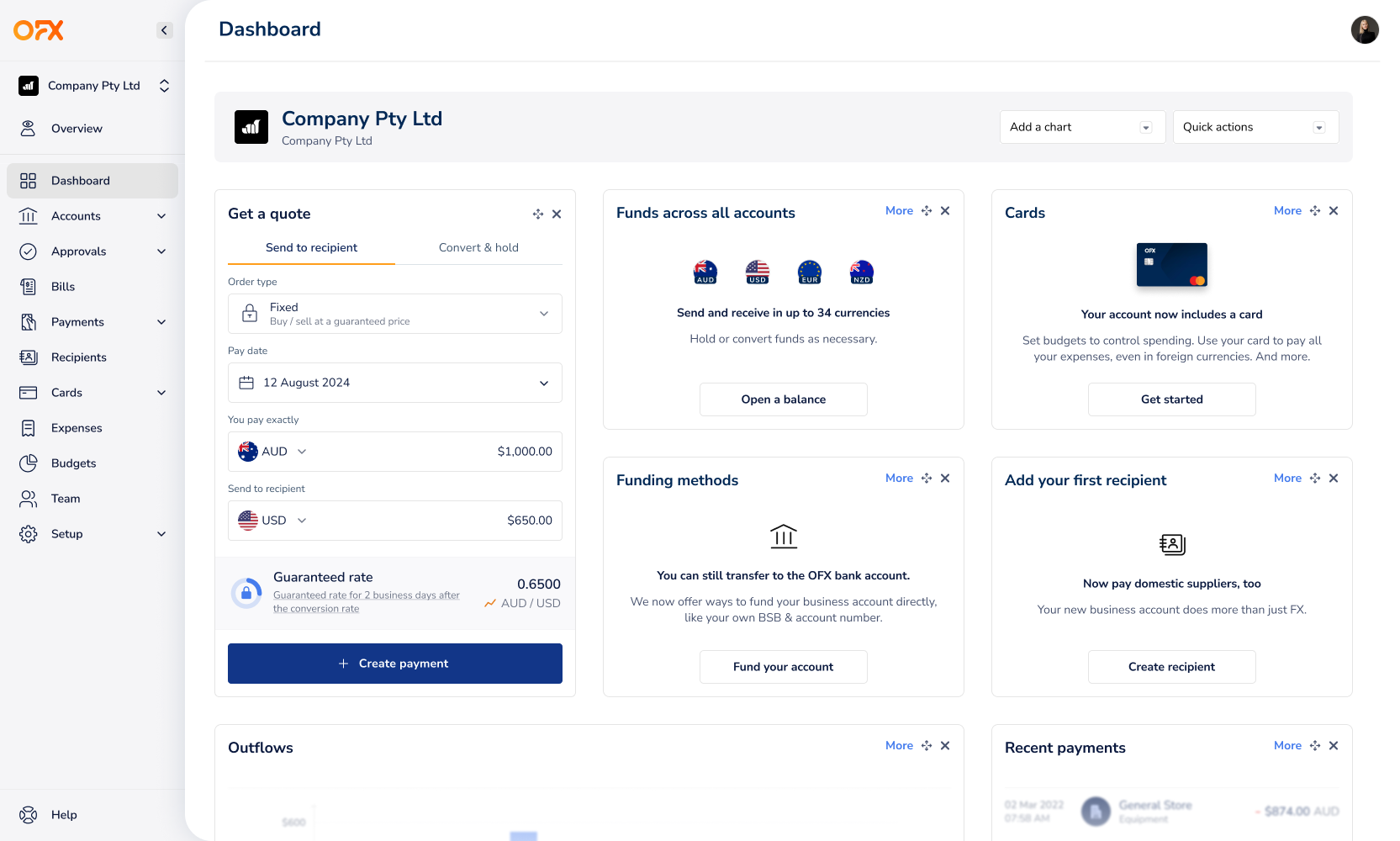Viewport: 1400px width, 841px height.
Task: Change the AUD currency selector
Action: click(x=272, y=452)
